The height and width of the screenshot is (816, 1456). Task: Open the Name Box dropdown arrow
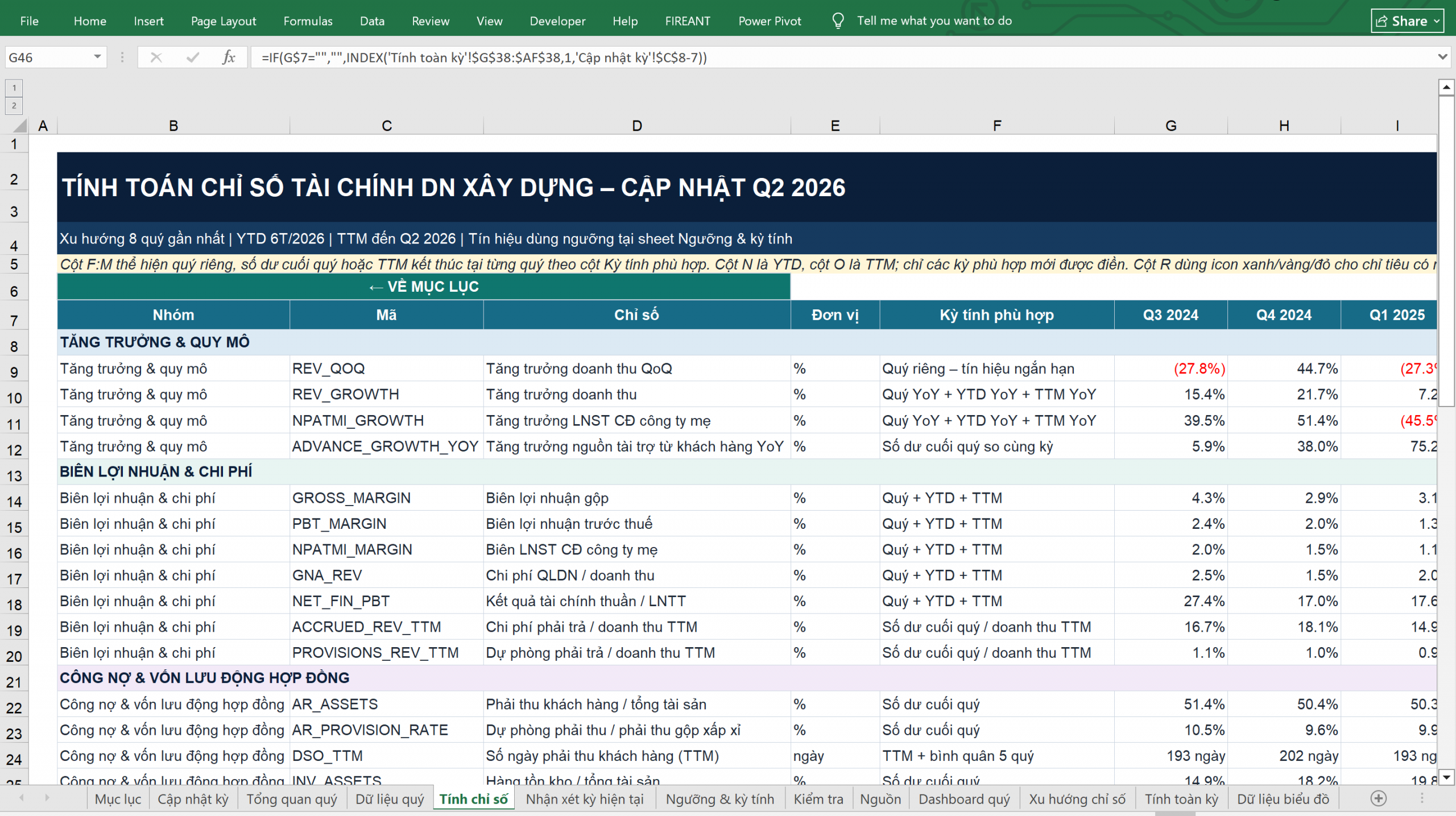(x=97, y=57)
